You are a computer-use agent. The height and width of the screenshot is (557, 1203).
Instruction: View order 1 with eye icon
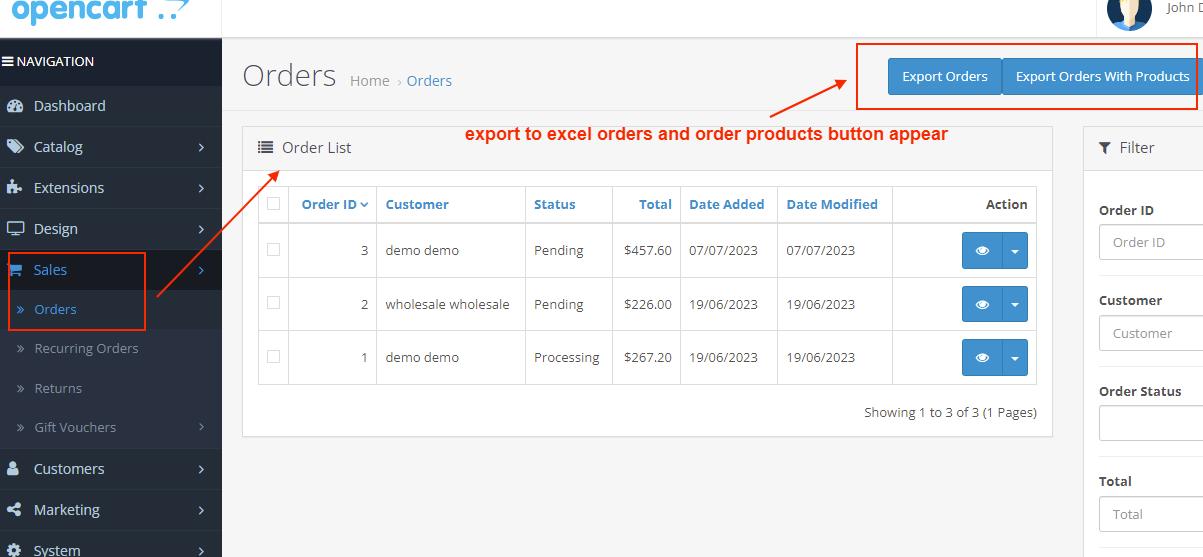(x=982, y=358)
